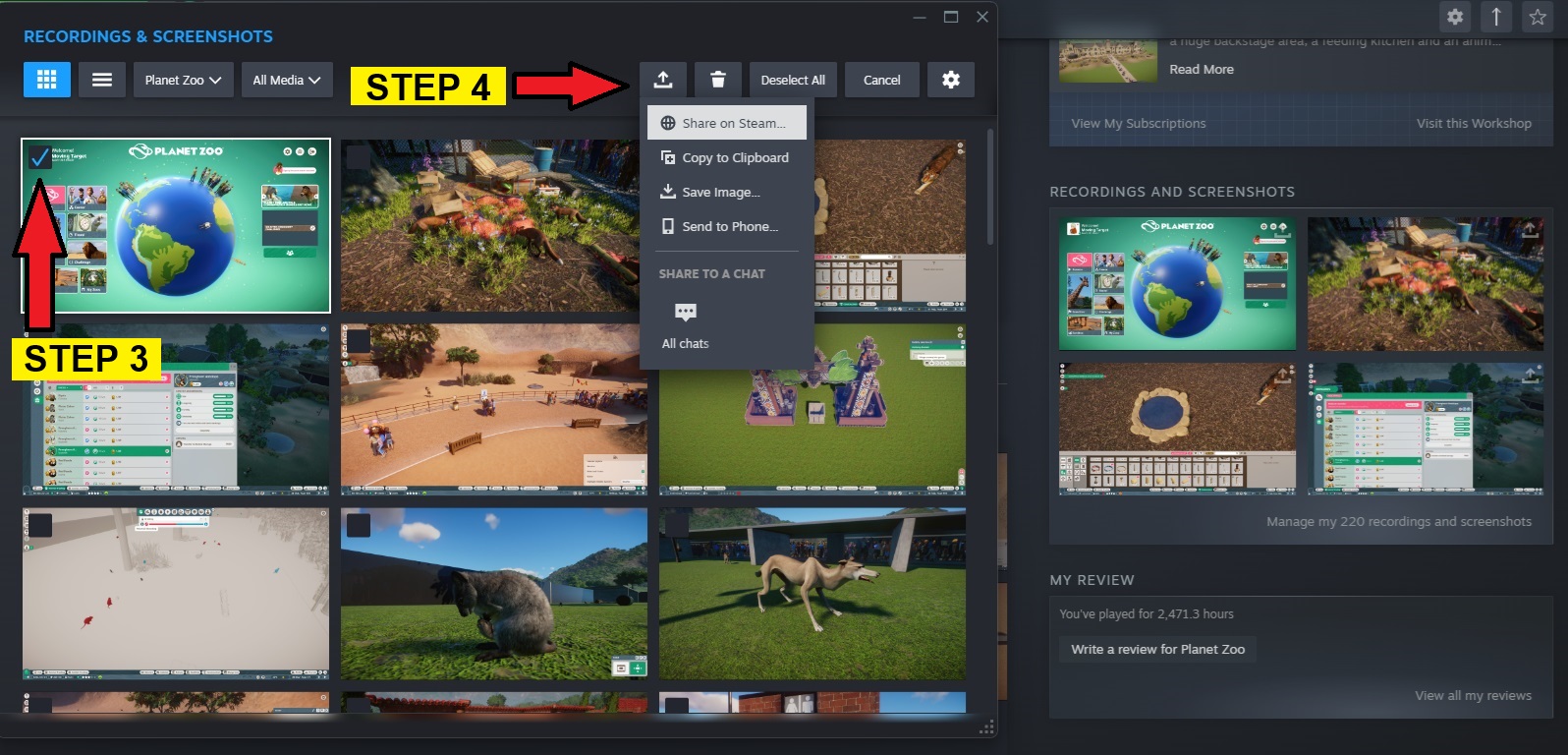Image resolution: width=1568 pixels, height=755 pixels.
Task: Open View all my reviews link
Action: [1473, 695]
